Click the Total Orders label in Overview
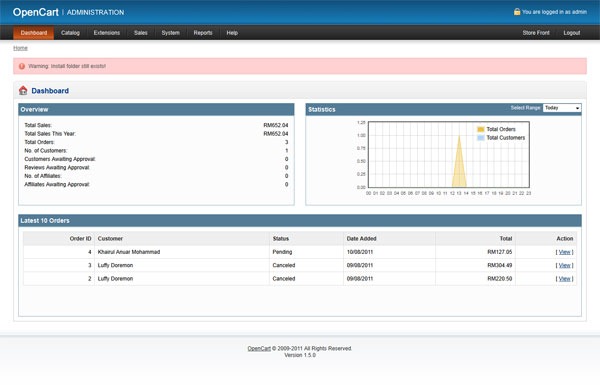The height and width of the screenshot is (385, 600). 39,142
